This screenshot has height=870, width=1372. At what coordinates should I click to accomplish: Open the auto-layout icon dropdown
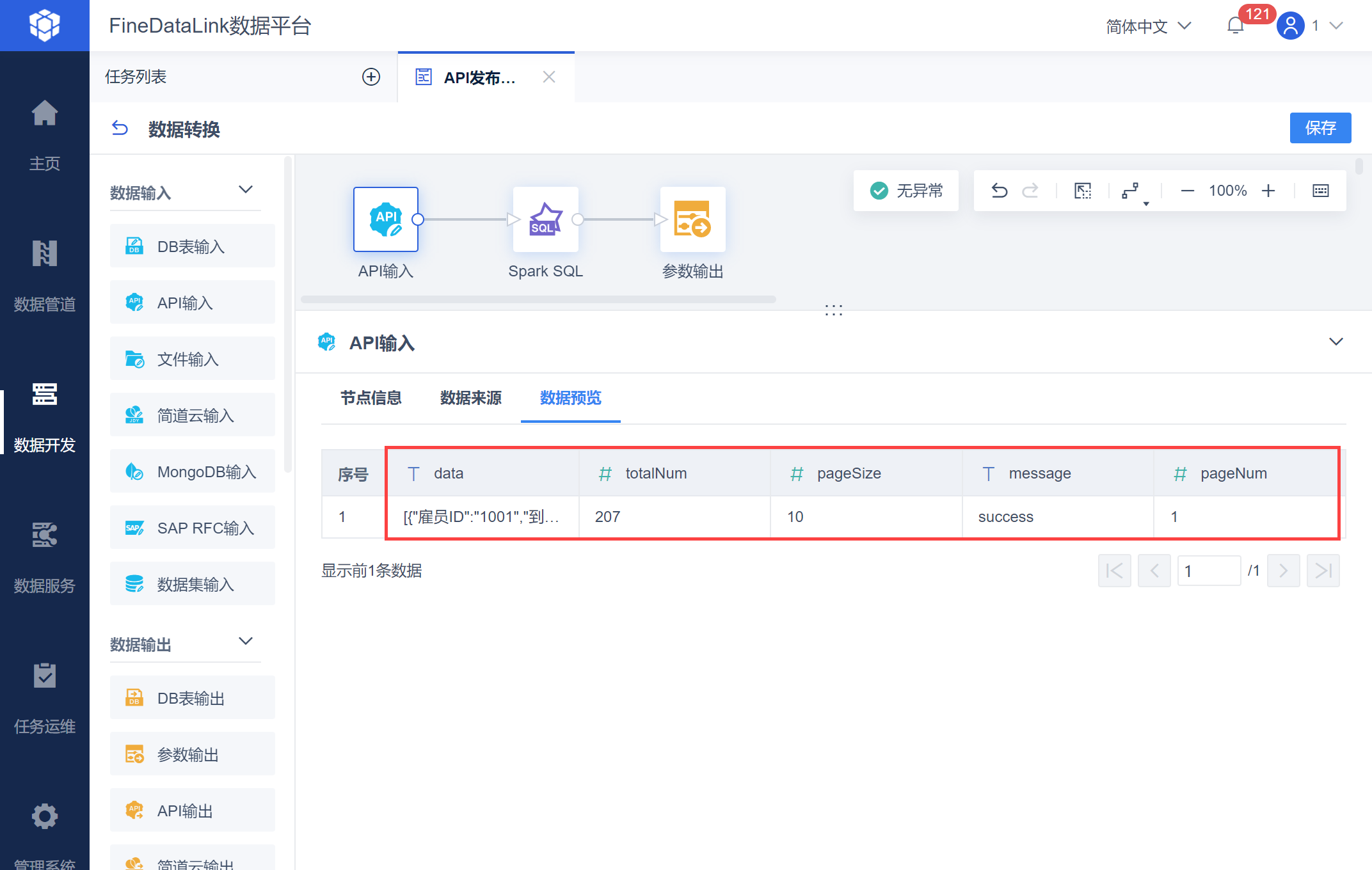tap(1133, 191)
